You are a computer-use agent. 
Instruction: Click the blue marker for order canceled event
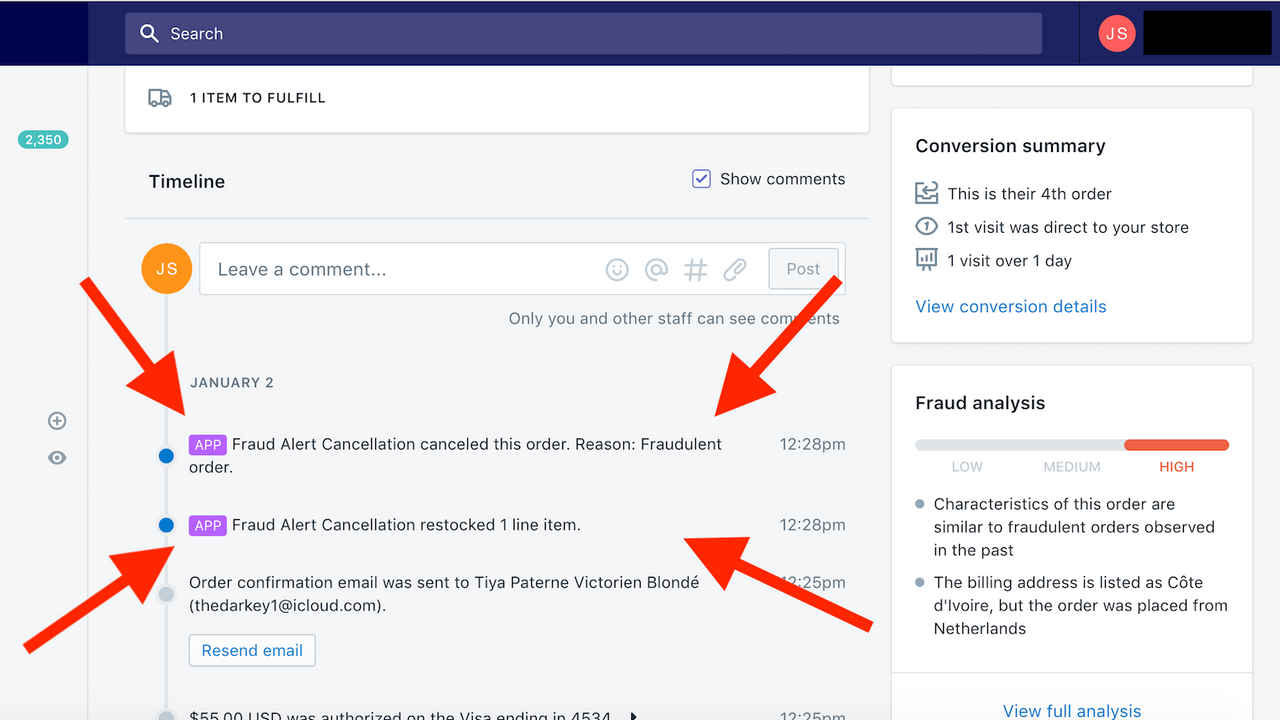click(166, 456)
